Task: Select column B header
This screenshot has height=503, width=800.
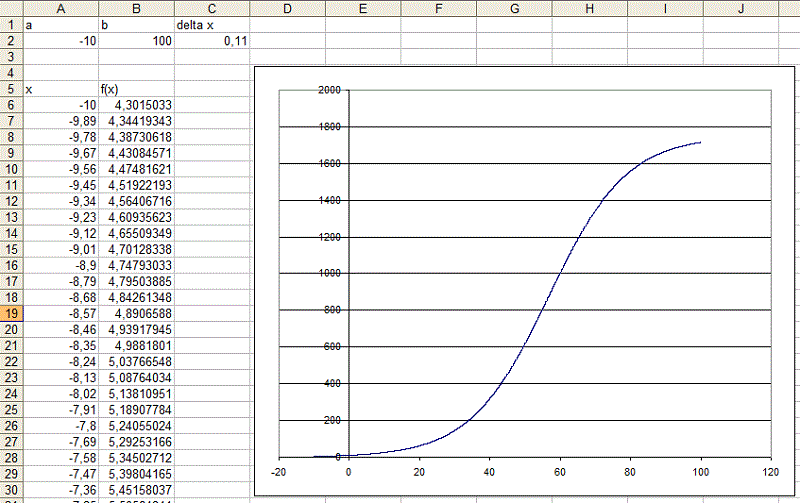Action: click(x=137, y=8)
